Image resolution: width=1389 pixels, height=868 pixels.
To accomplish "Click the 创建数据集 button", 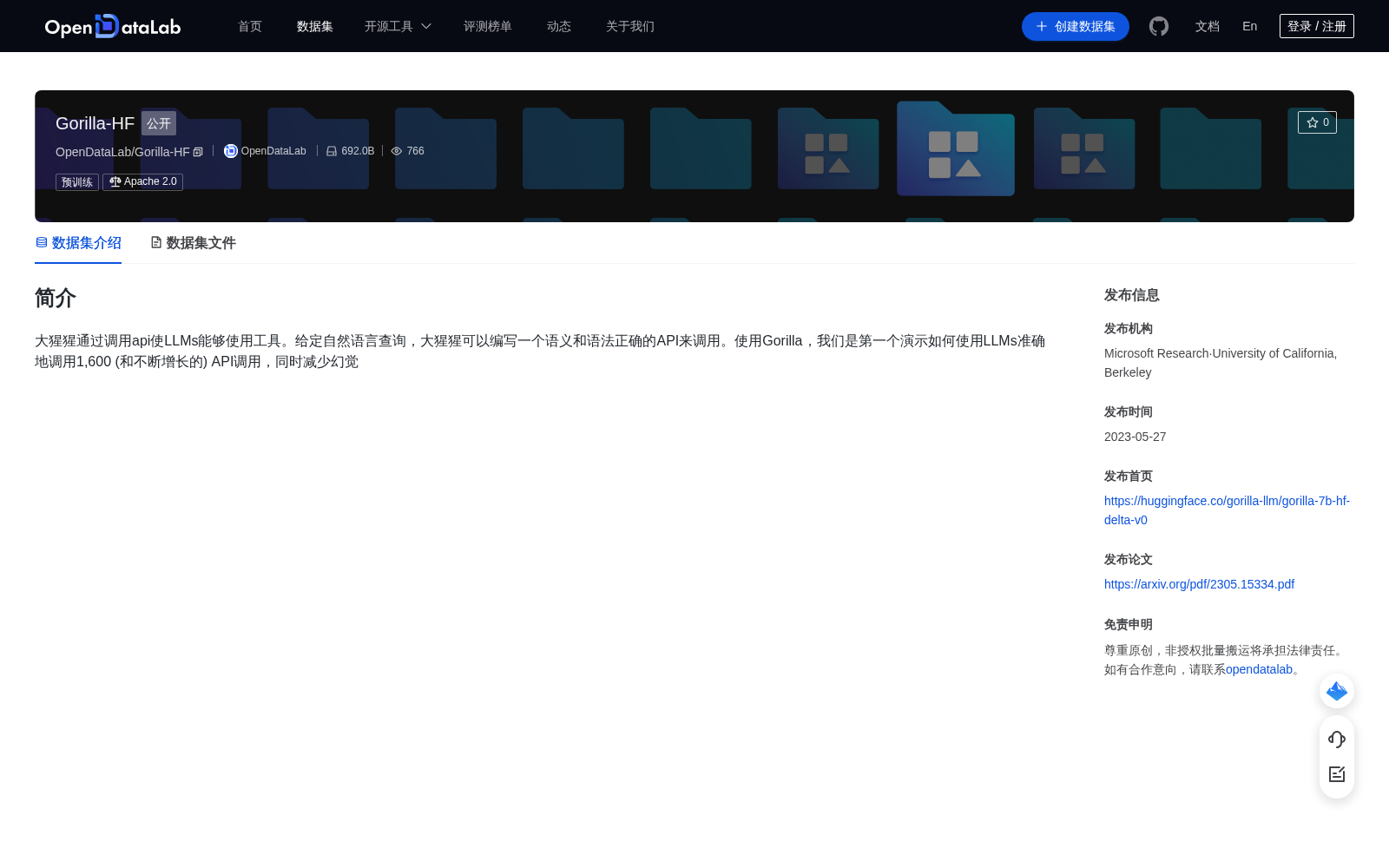I will tap(1076, 26).
